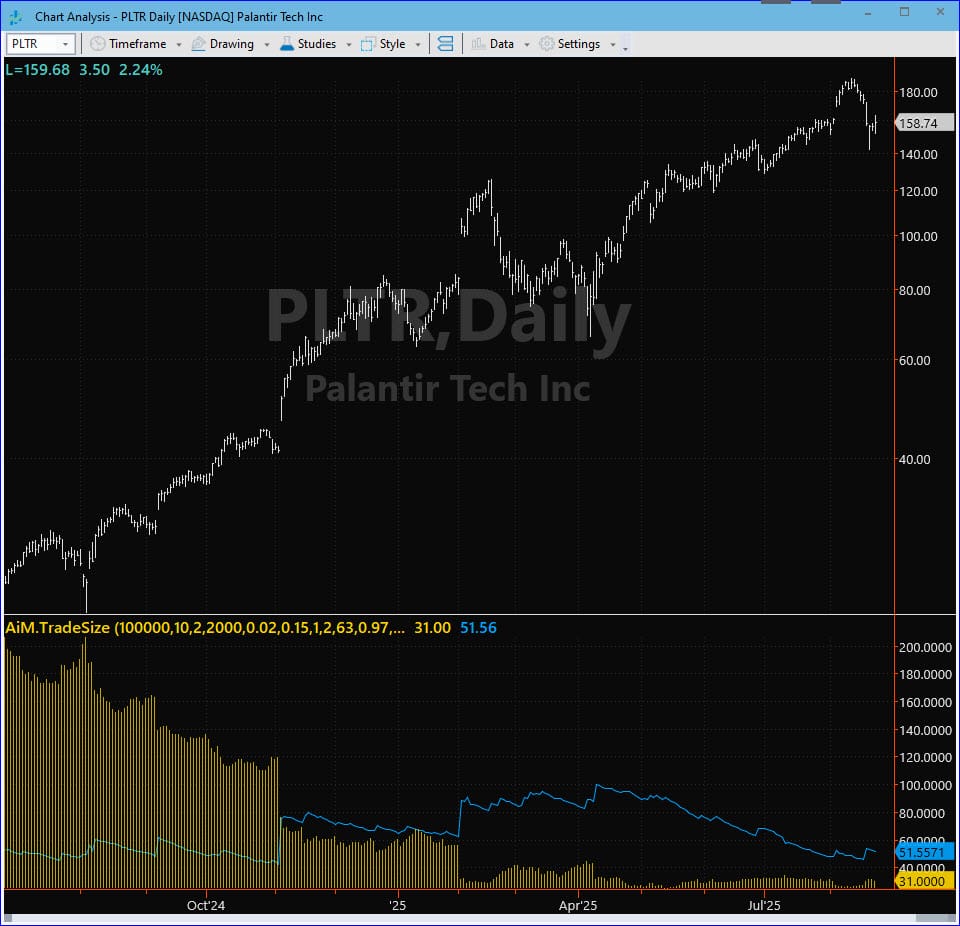The image size is (960, 926).
Task: Click the horizontal scrollbar at window bottom
Action: [479, 919]
